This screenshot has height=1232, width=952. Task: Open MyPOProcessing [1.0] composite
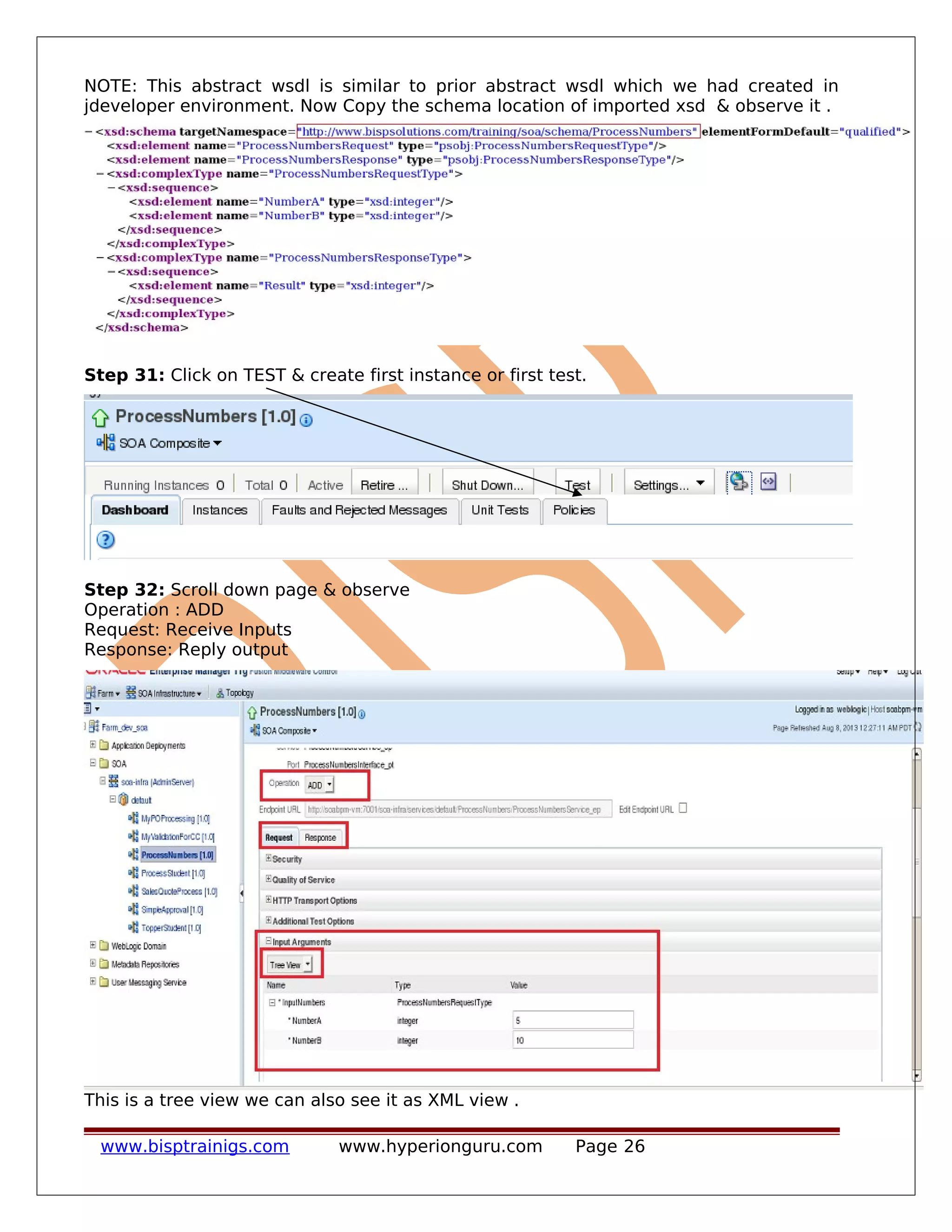pyautogui.click(x=175, y=819)
